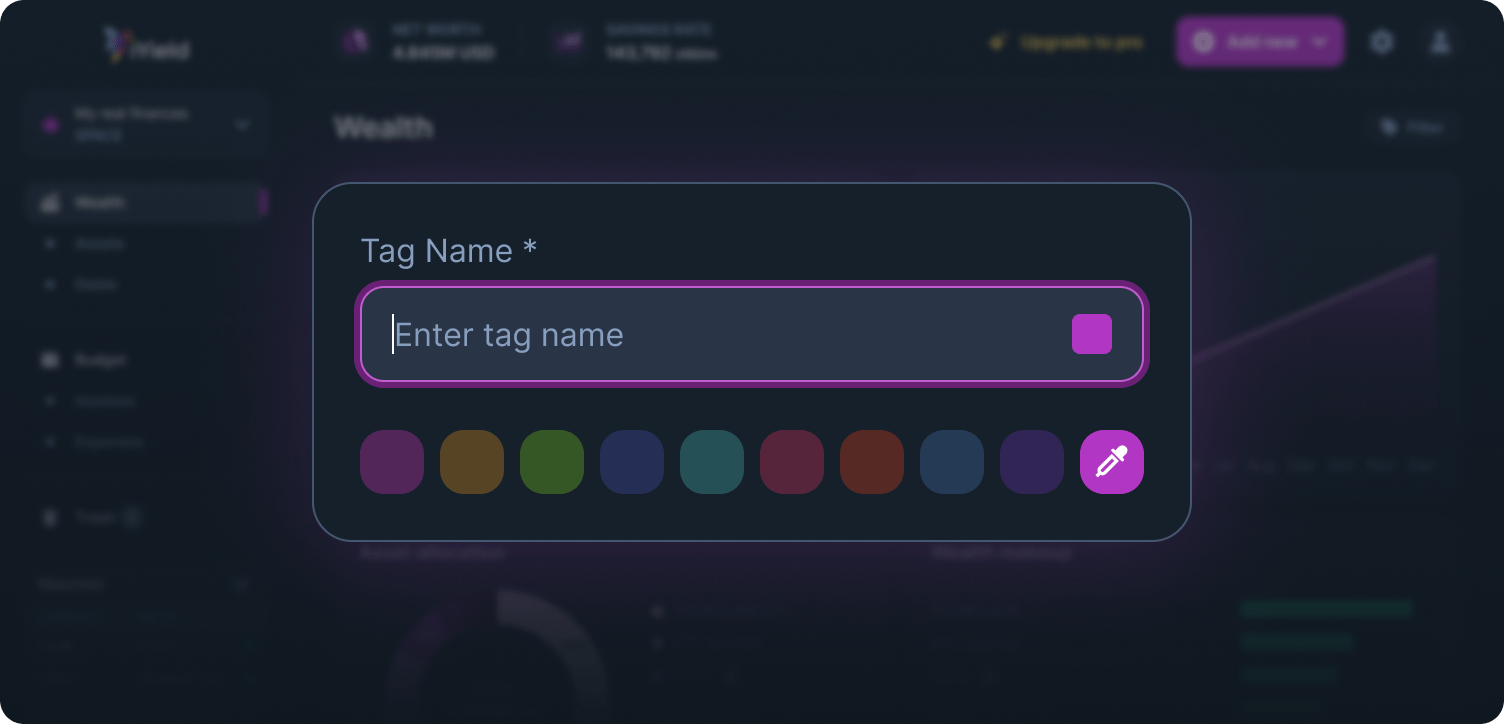Open the settings gear icon
This screenshot has width=1504, height=724.
pos(1382,42)
